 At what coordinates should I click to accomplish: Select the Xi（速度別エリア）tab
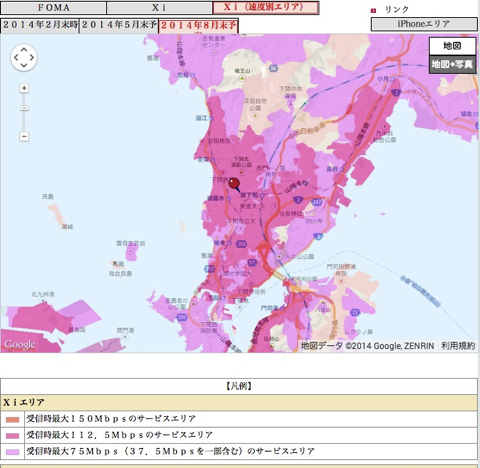tap(266, 7)
